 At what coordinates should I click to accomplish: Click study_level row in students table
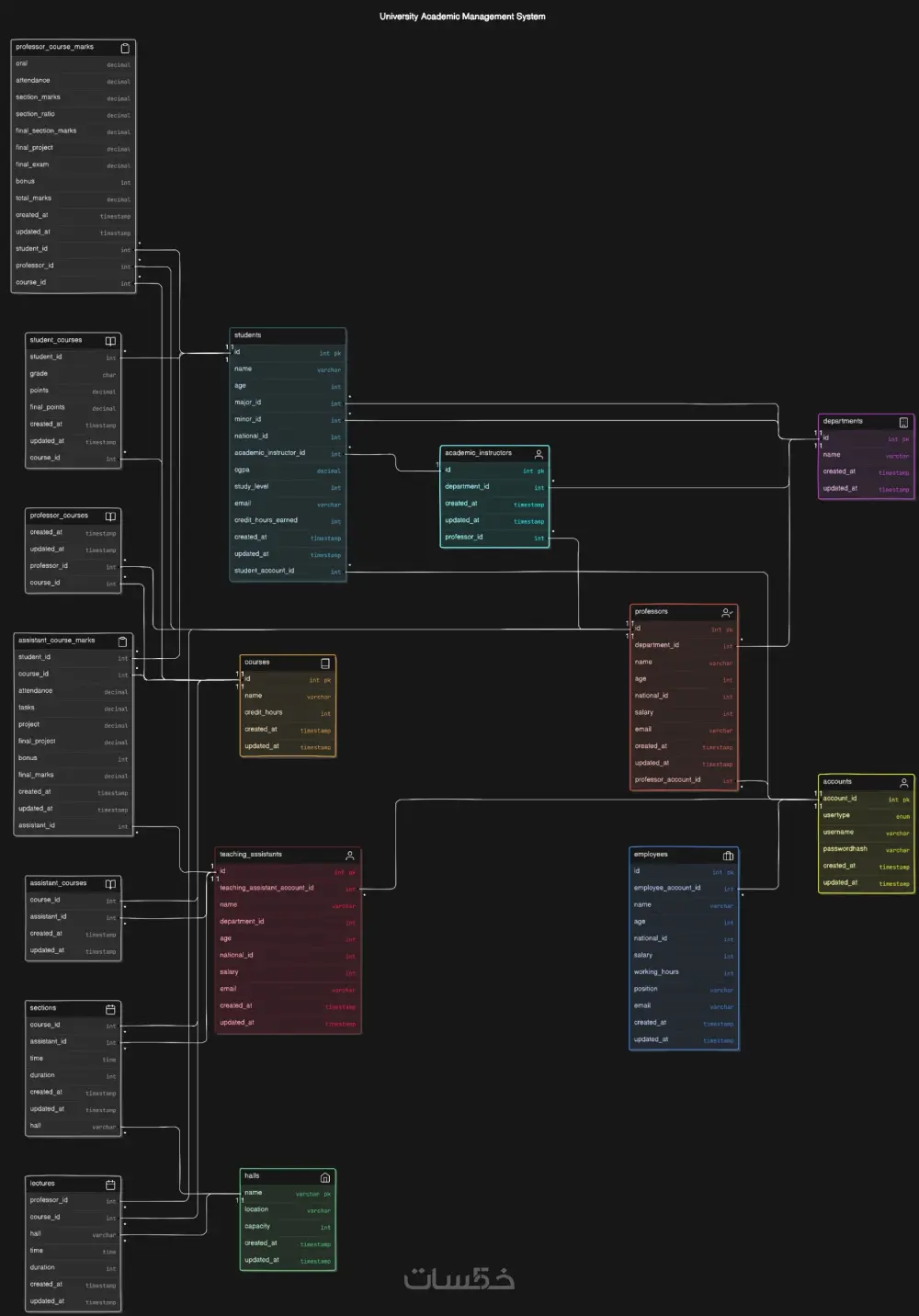click(288, 487)
